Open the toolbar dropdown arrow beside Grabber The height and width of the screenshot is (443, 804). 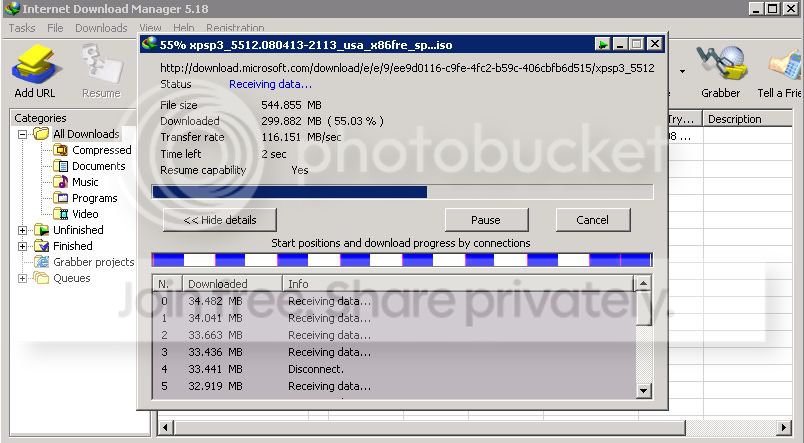(682, 71)
